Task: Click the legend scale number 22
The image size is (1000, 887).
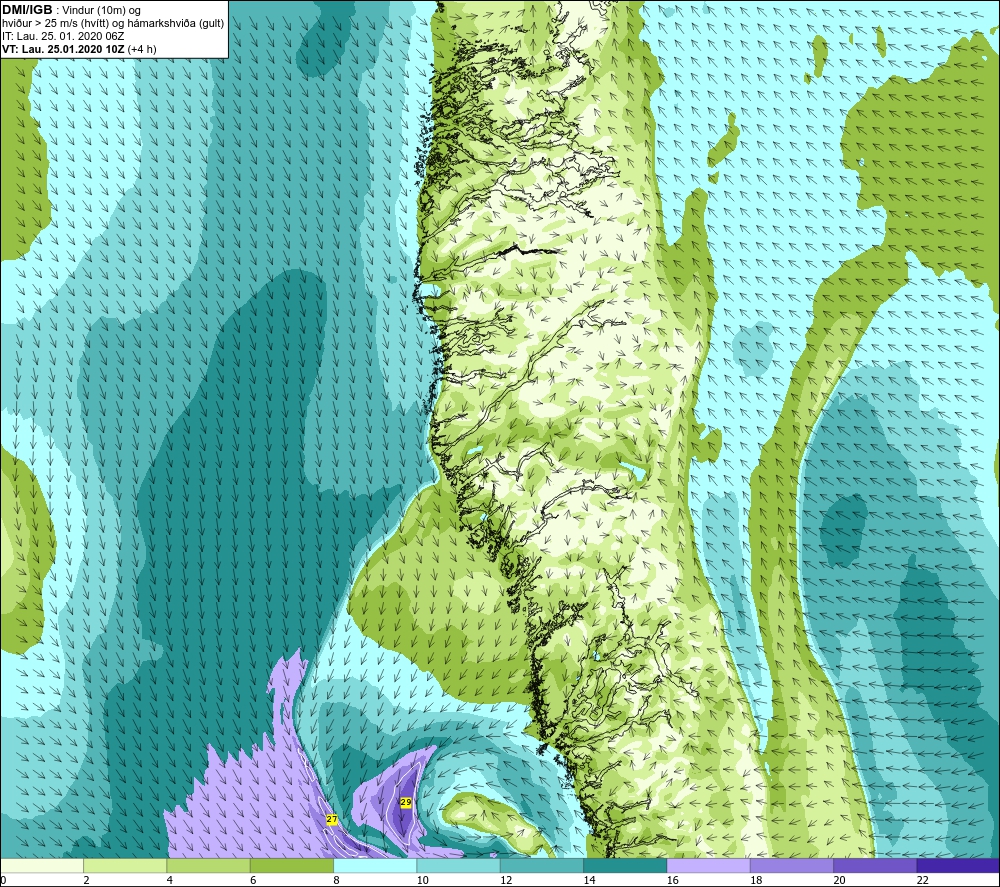Action: [x=922, y=880]
